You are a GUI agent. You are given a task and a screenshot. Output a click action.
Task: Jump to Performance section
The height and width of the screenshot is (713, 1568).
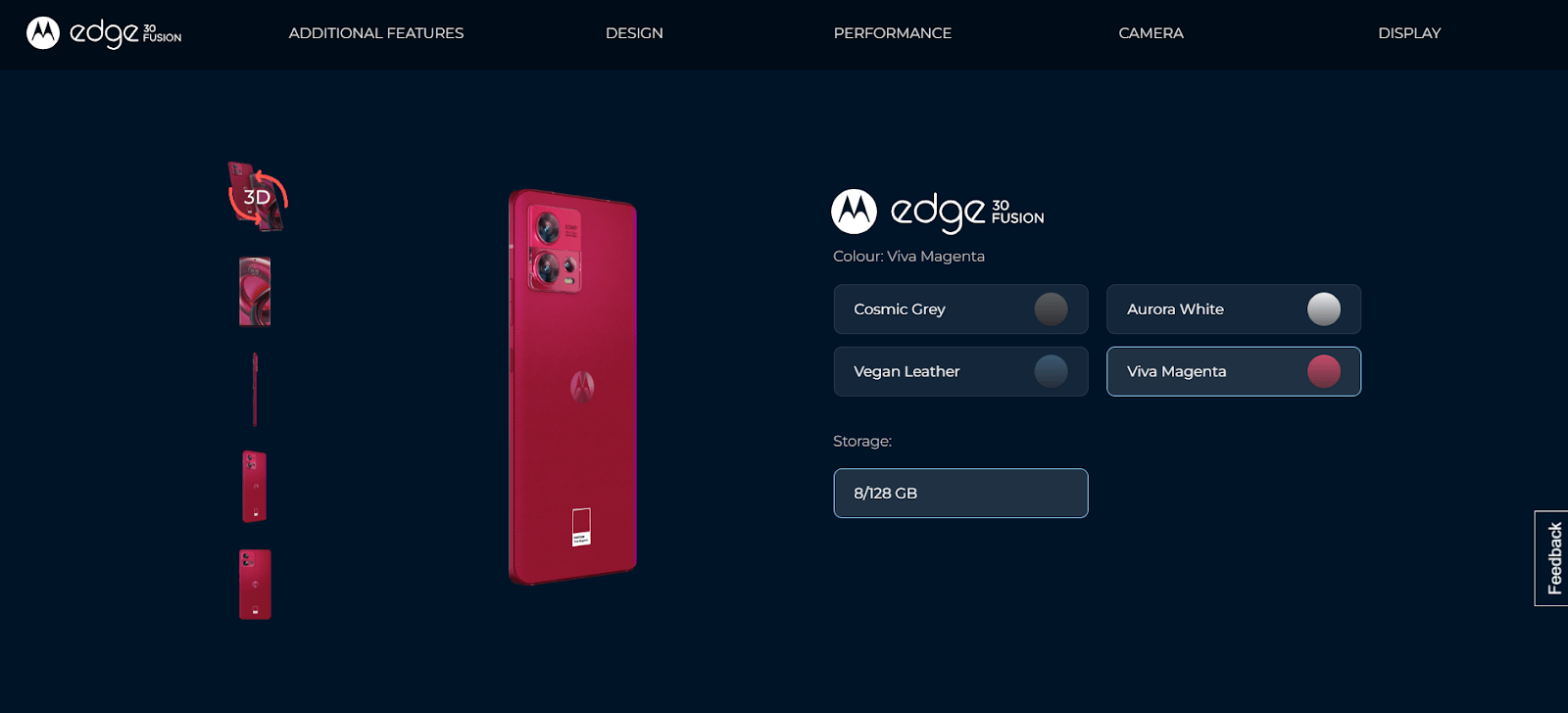[893, 33]
